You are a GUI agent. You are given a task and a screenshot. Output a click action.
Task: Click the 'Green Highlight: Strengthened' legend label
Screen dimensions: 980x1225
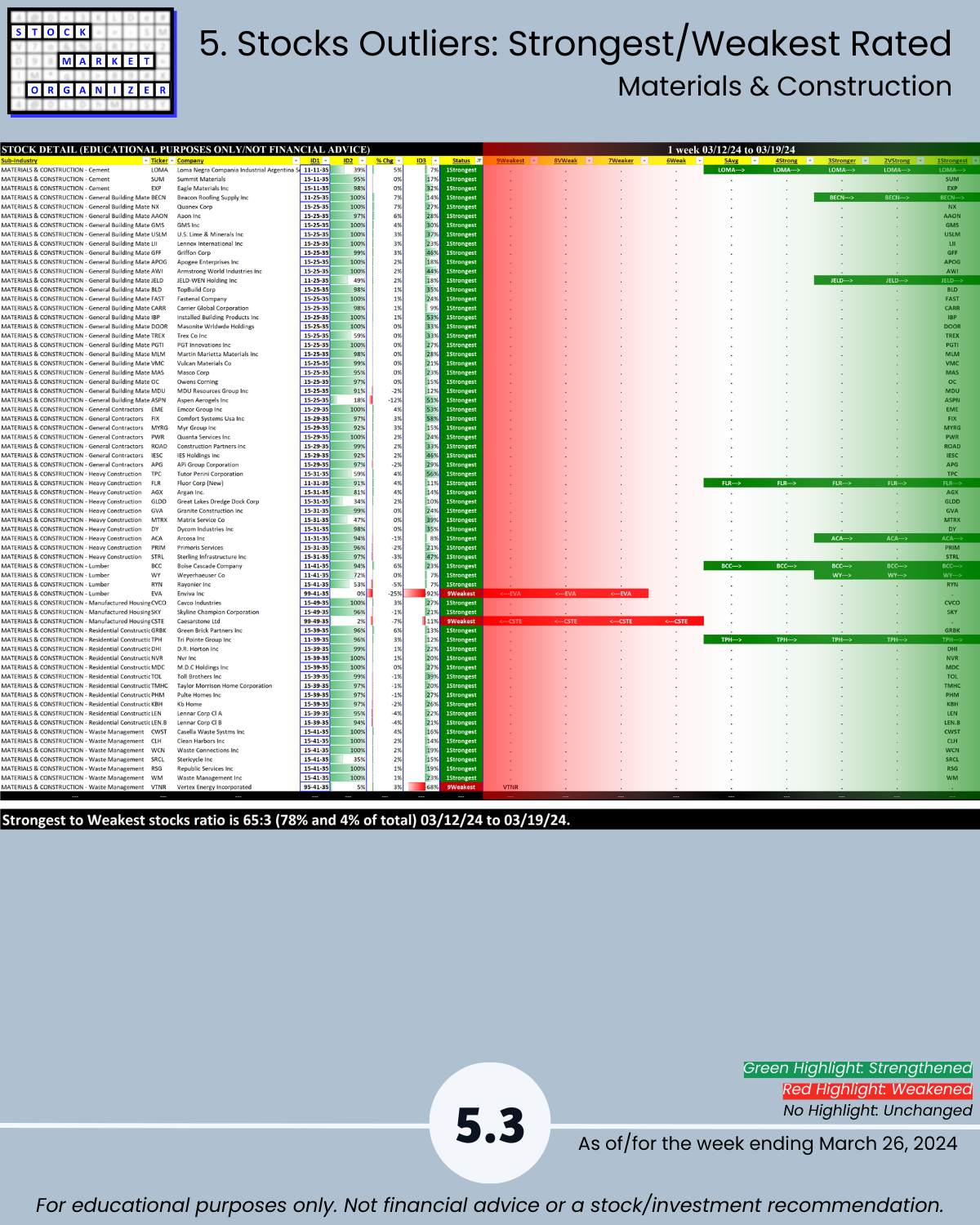tap(857, 1068)
